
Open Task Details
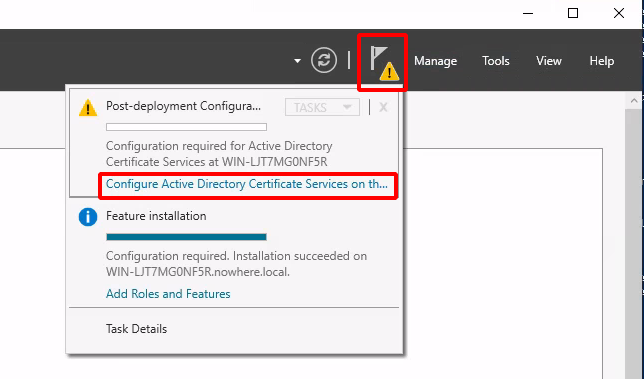pos(136,329)
